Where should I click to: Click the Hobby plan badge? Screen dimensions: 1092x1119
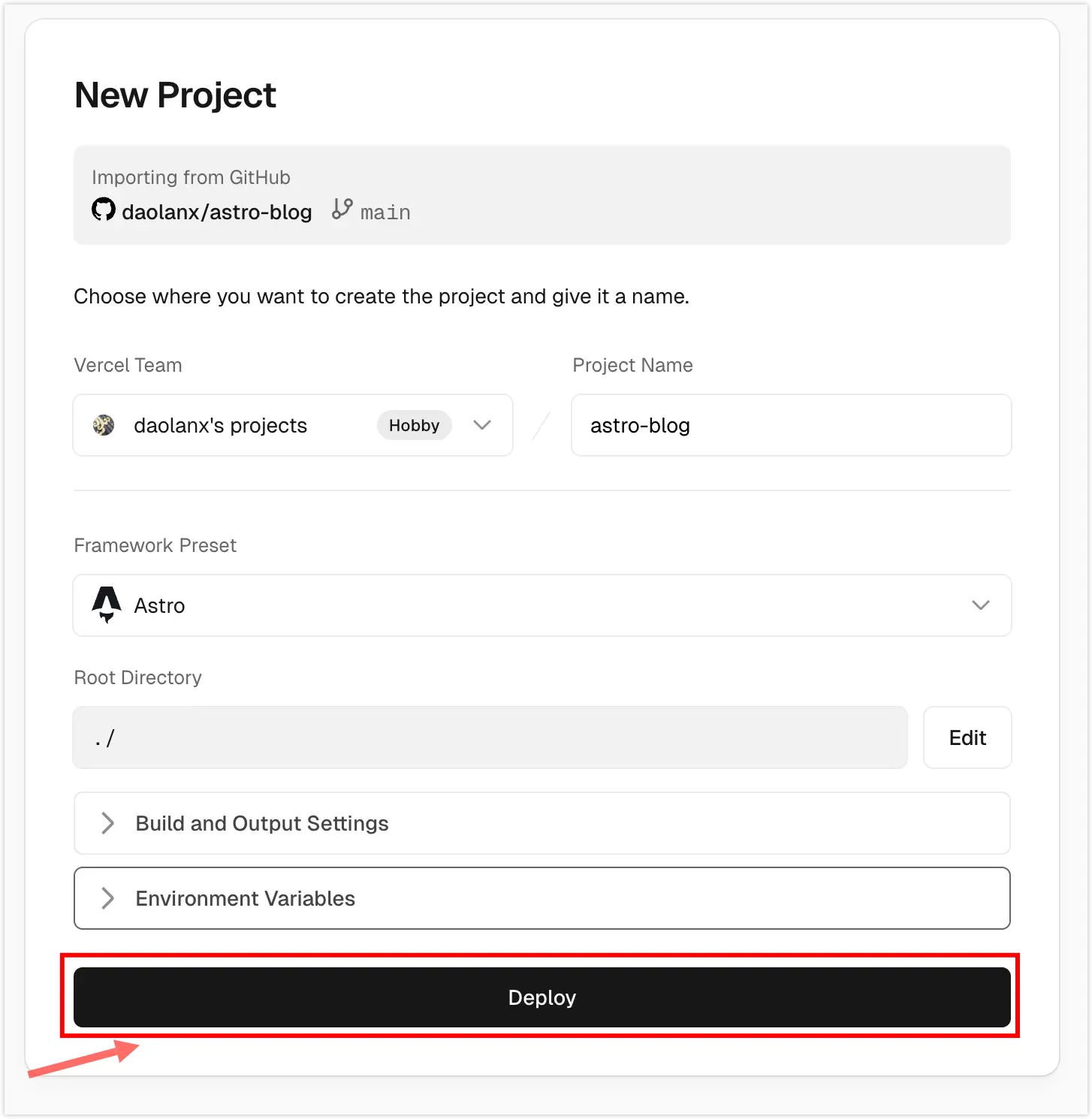tap(414, 425)
